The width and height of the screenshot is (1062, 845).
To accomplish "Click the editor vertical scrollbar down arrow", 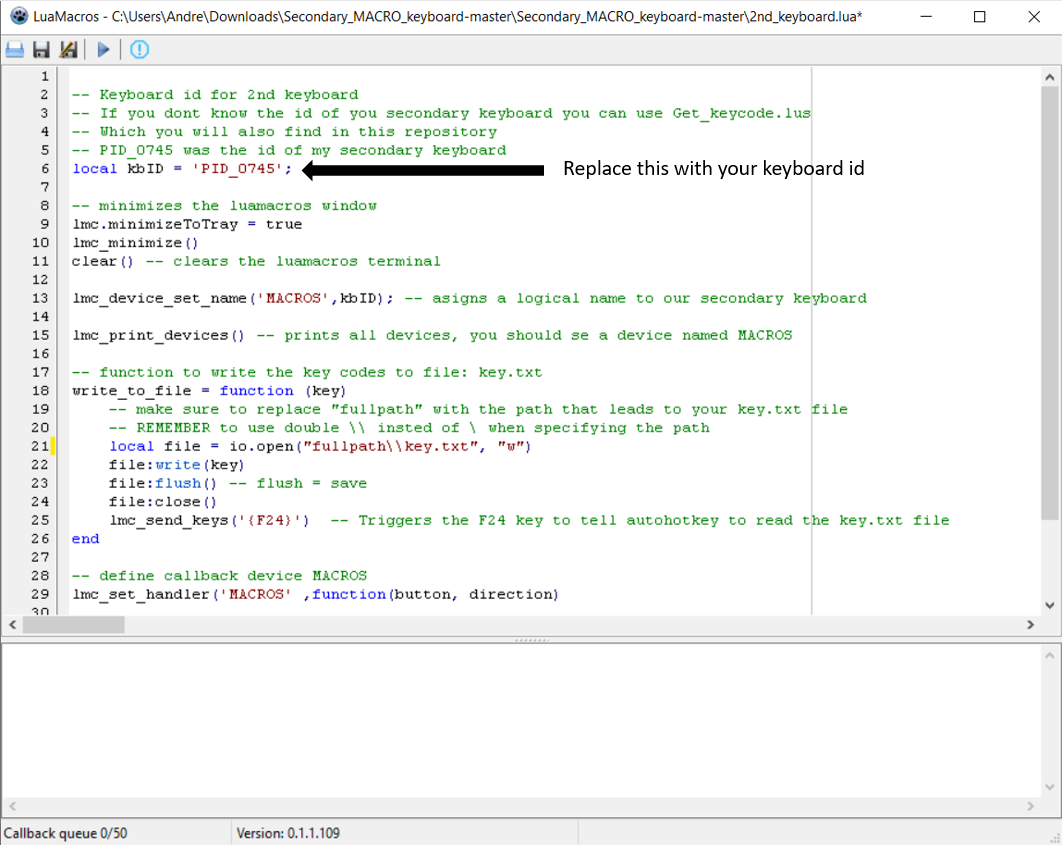I will tap(1050, 605).
